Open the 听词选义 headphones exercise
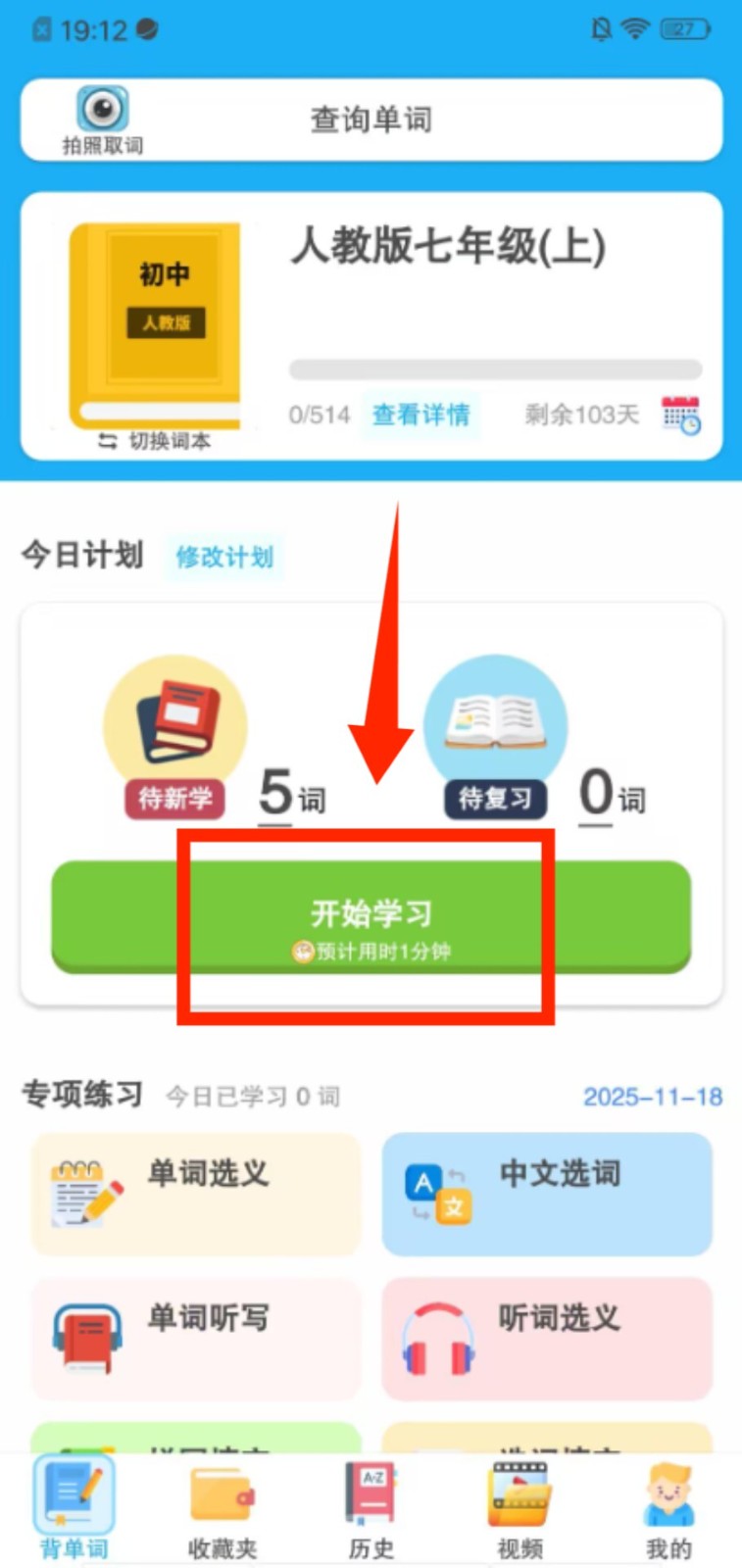742x1568 pixels. pyautogui.click(x=547, y=1339)
